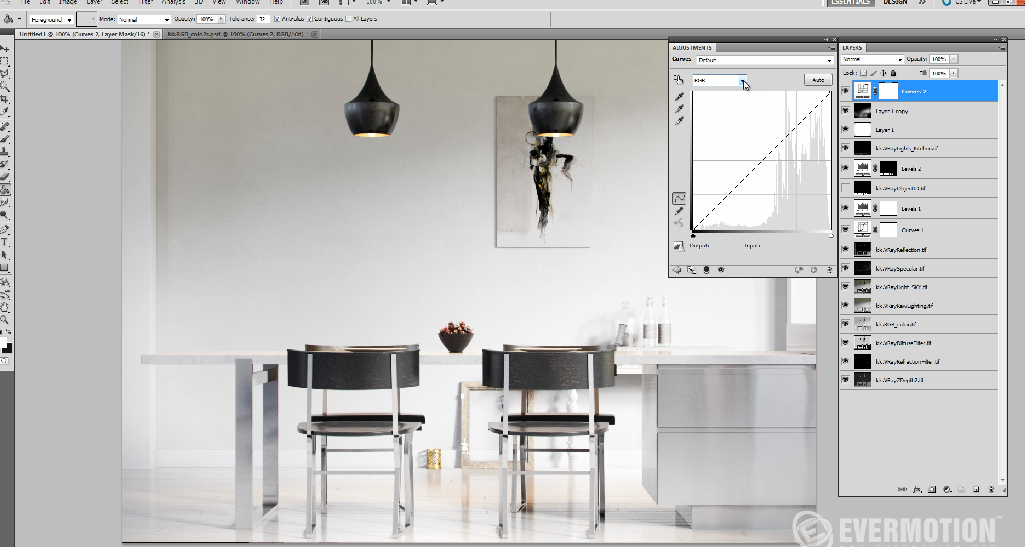Open the Curves preset Default dropdown
The height and width of the screenshot is (547, 1025).
click(x=765, y=60)
